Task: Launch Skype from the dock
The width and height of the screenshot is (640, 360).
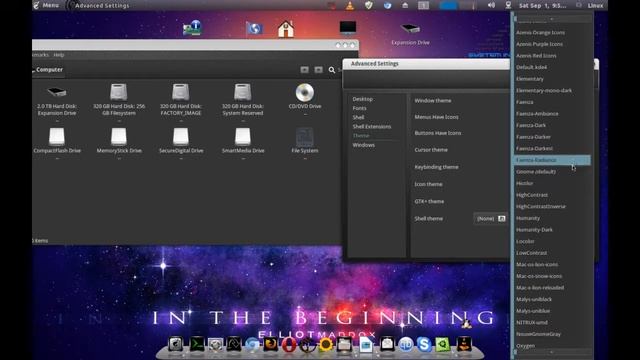Action: click(424, 344)
